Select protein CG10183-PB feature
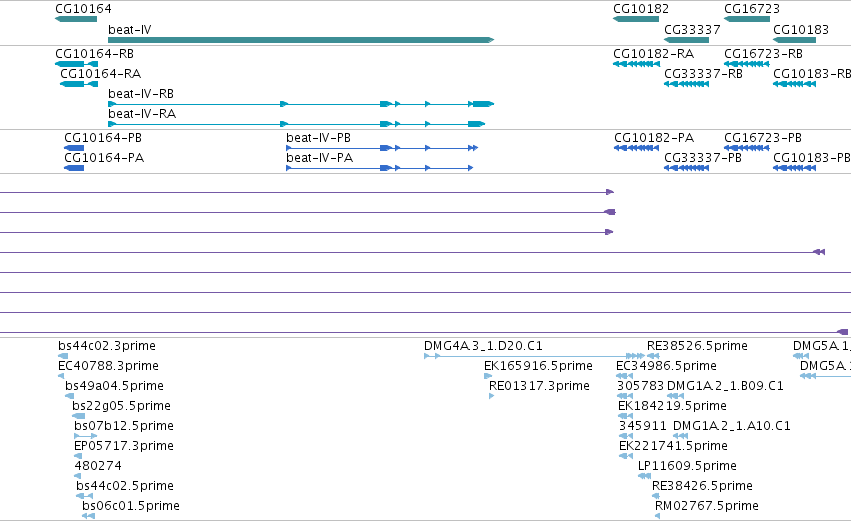The width and height of the screenshot is (851, 521). click(794, 168)
